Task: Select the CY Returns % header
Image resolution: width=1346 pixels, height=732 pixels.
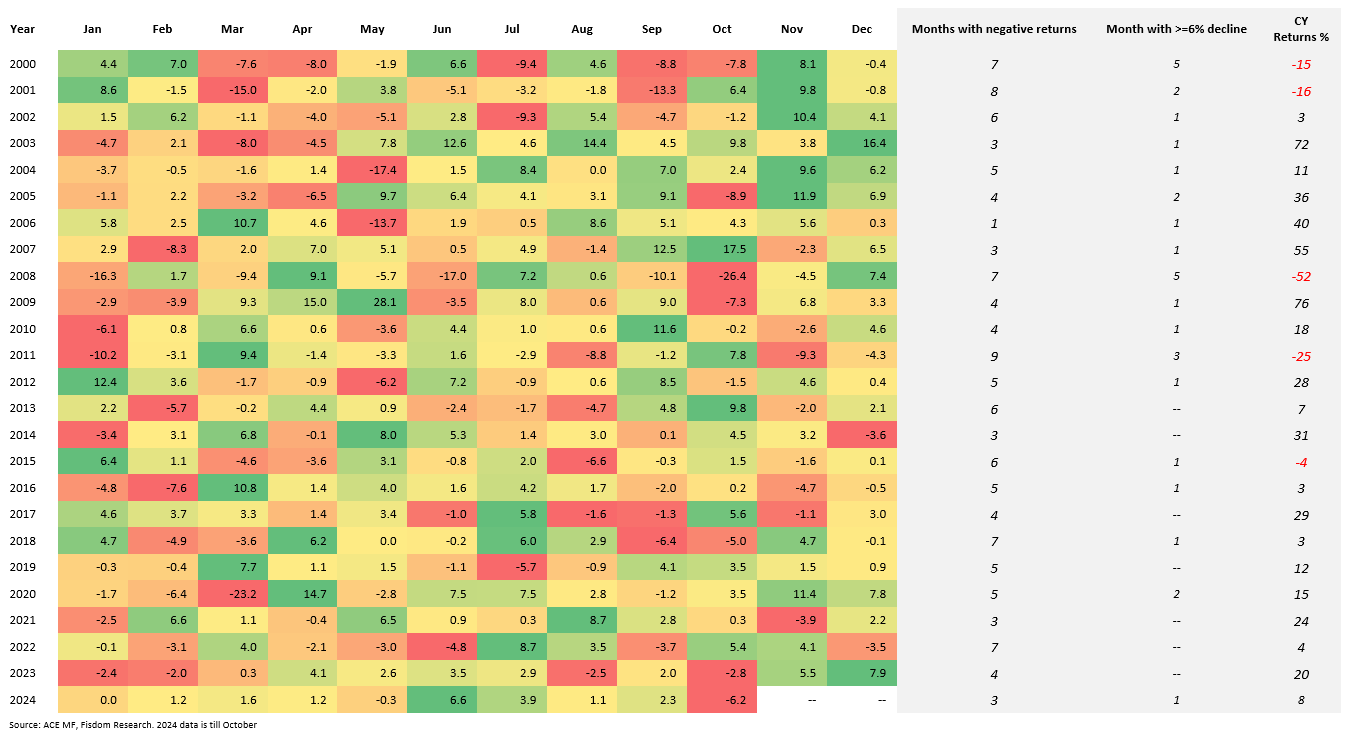Action: click(1300, 28)
